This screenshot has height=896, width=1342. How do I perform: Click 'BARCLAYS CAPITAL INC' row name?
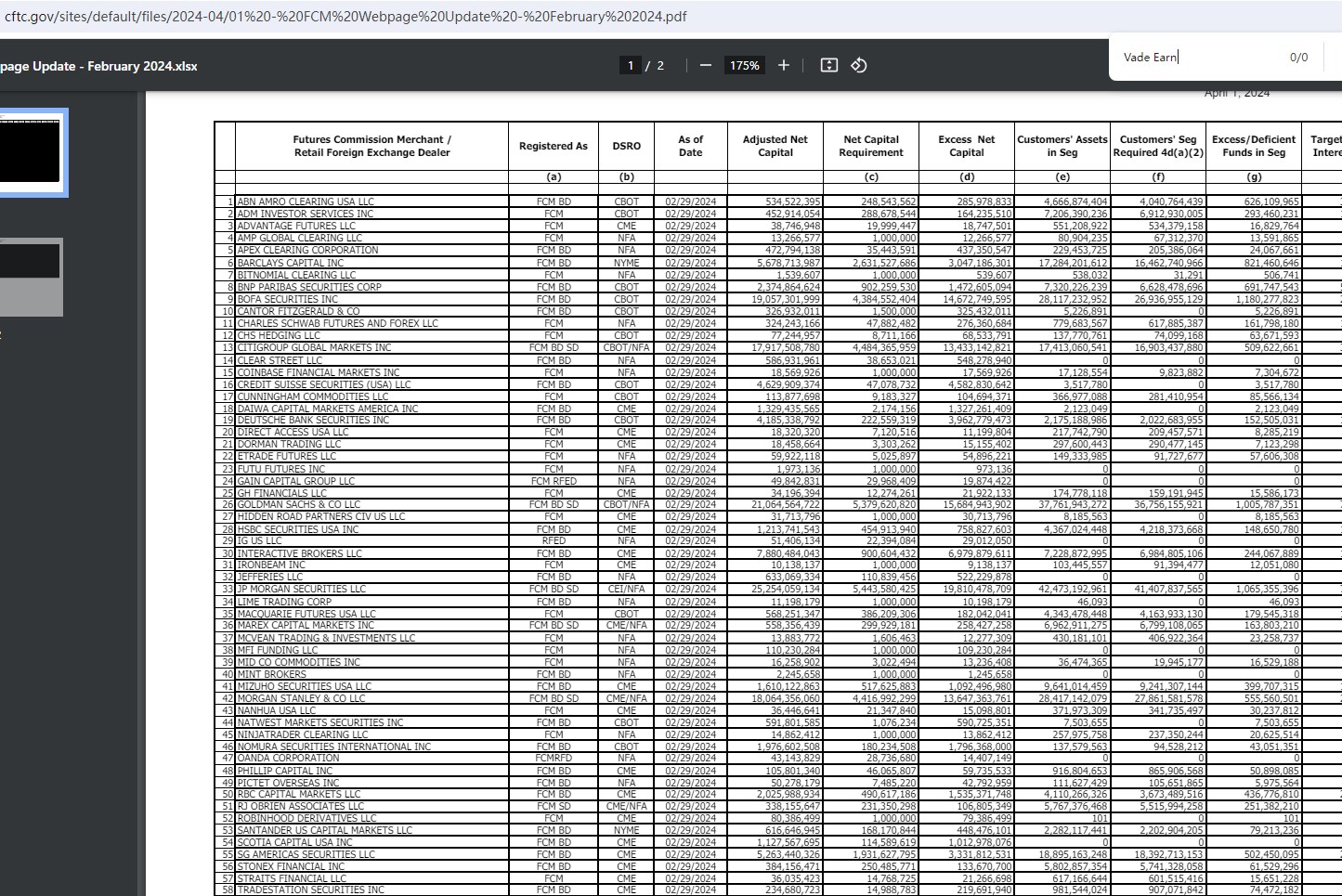291,263
